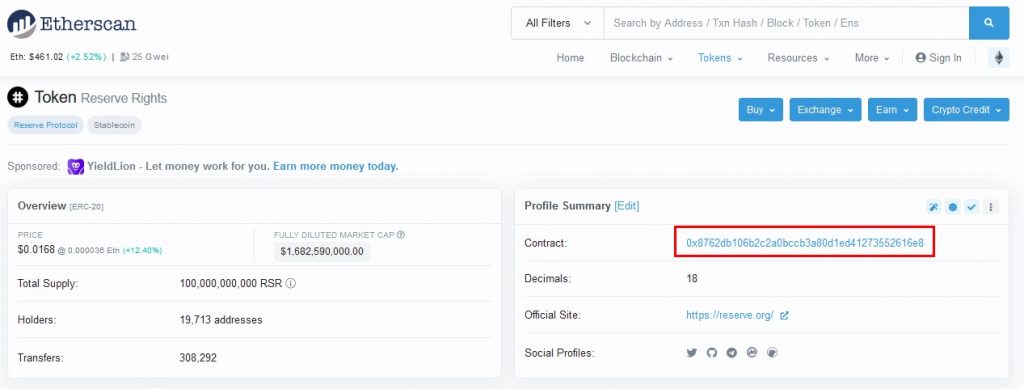Click the Stablecoin tag
This screenshot has height=389, width=1024.
(x=114, y=125)
